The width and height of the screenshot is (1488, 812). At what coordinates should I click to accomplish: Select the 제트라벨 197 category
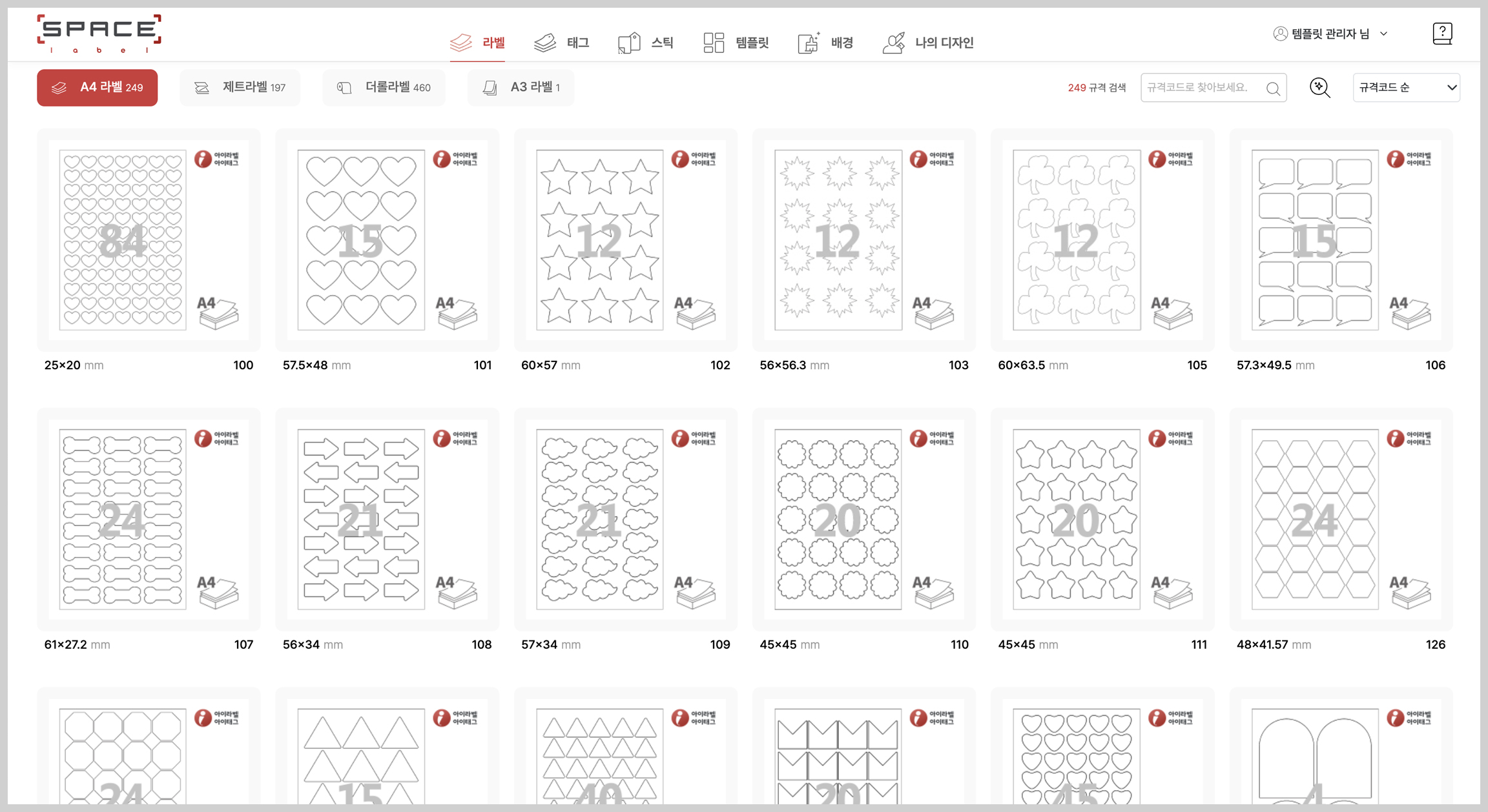pyautogui.click(x=240, y=88)
